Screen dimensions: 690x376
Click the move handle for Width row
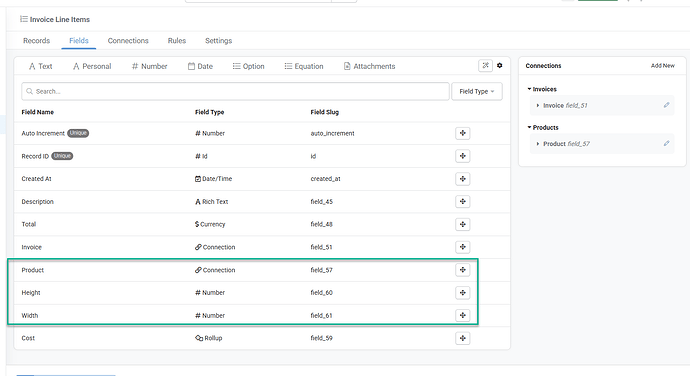[x=462, y=315]
